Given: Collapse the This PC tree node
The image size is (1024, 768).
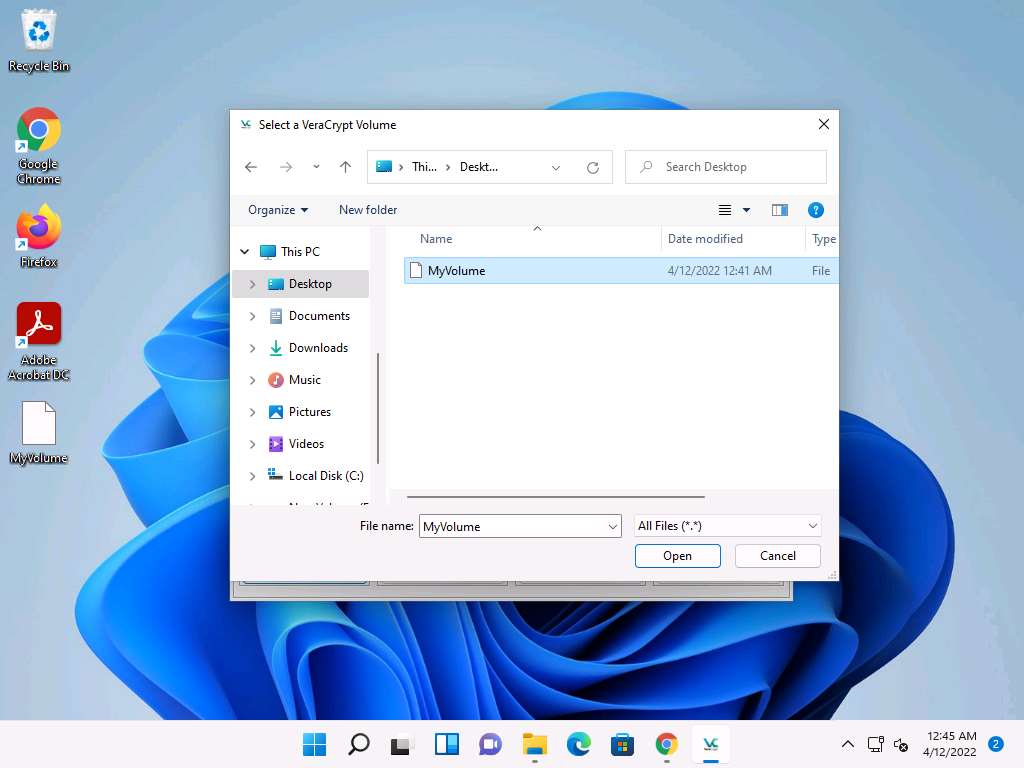Looking at the screenshot, I should click(x=245, y=252).
